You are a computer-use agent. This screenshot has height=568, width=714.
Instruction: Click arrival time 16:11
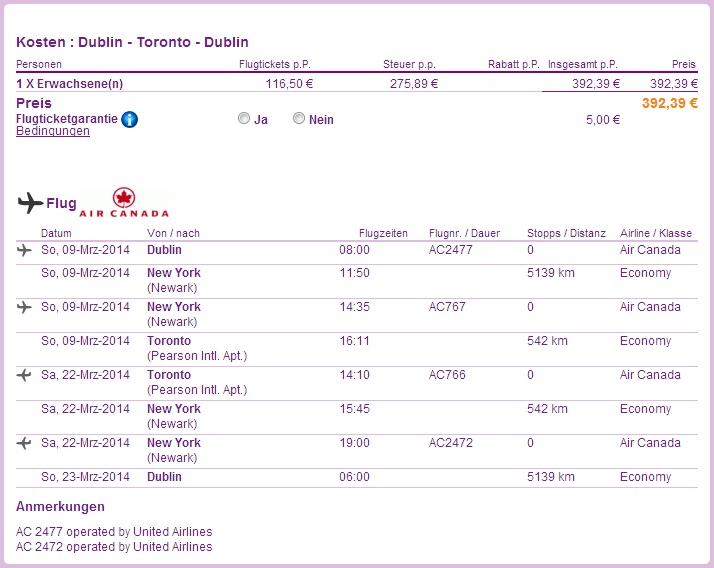(x=355, y=341)
